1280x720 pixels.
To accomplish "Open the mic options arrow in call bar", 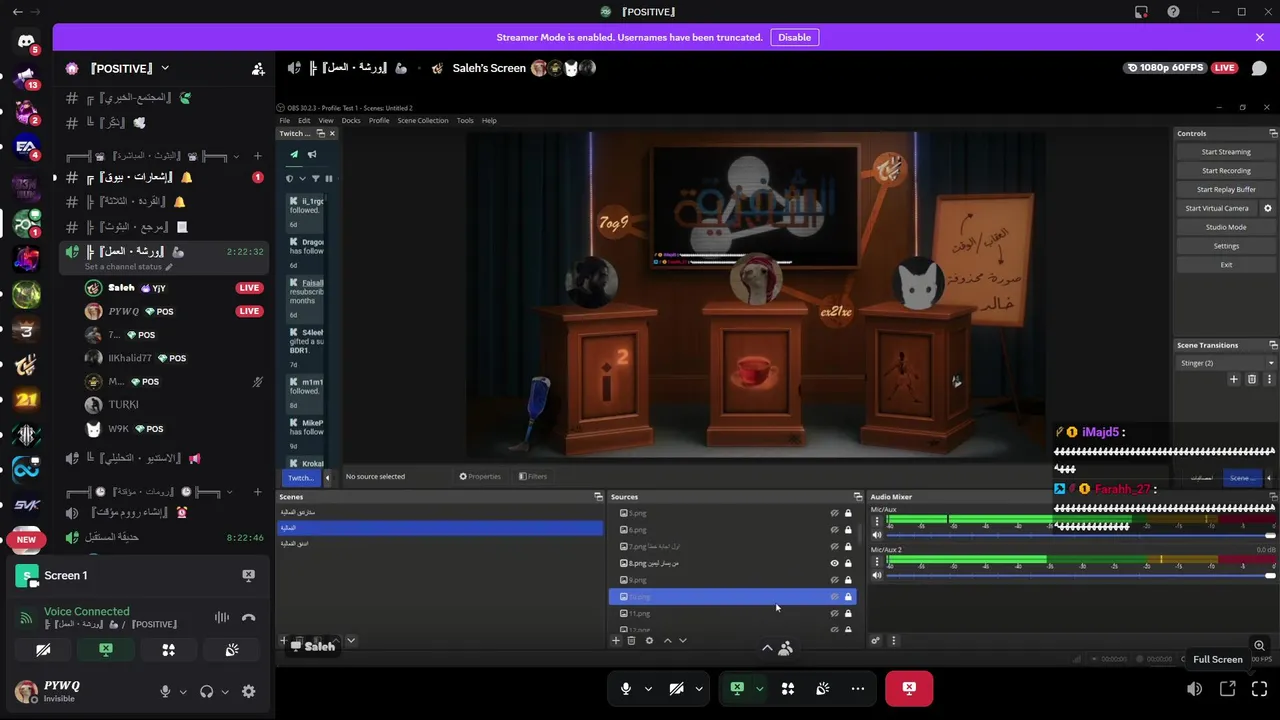I will point(648,688).
